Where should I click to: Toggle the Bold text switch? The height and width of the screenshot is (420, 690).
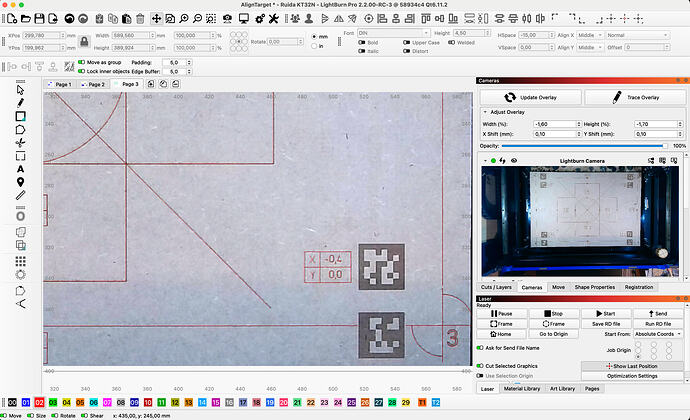tap(362, 43)
